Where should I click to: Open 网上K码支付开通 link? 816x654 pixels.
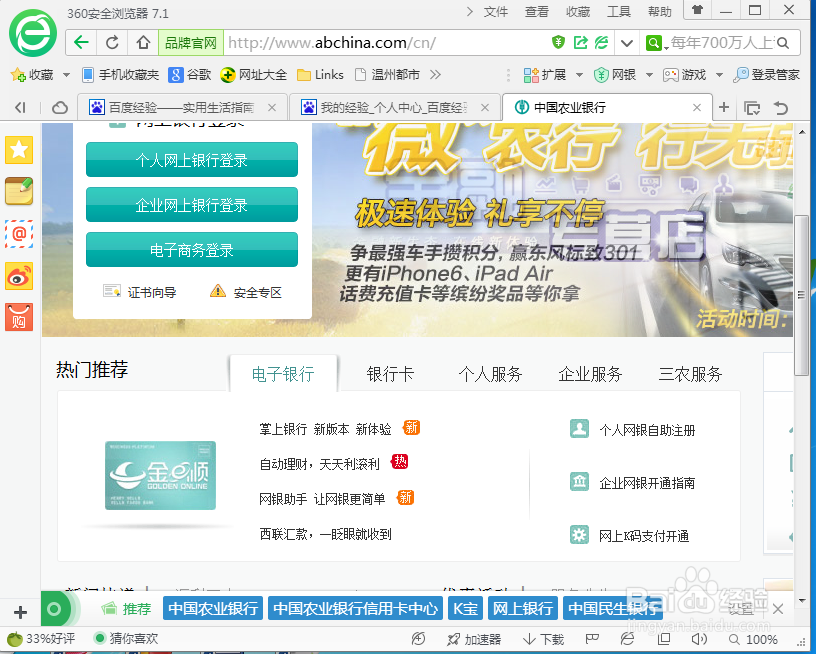click(x=644, y=535)
